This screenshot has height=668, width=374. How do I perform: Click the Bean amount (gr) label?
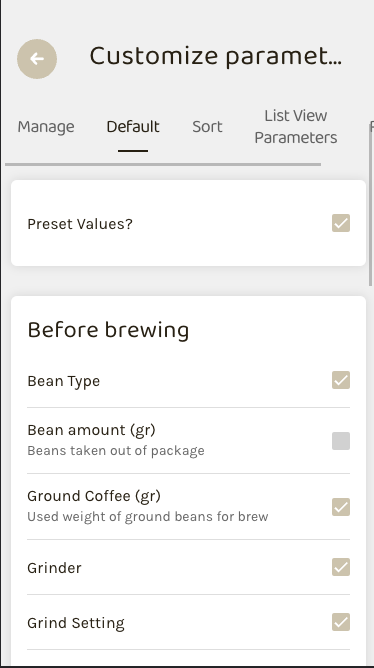92,430
